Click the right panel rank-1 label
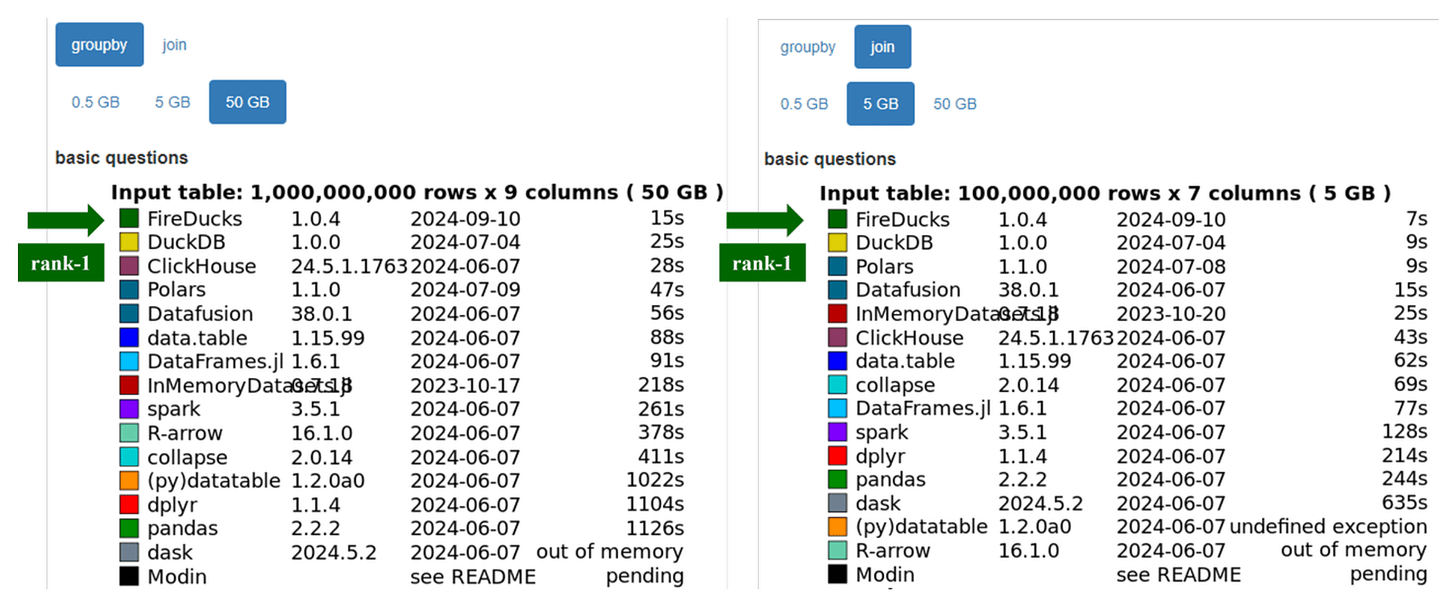 tap(763, 263)
